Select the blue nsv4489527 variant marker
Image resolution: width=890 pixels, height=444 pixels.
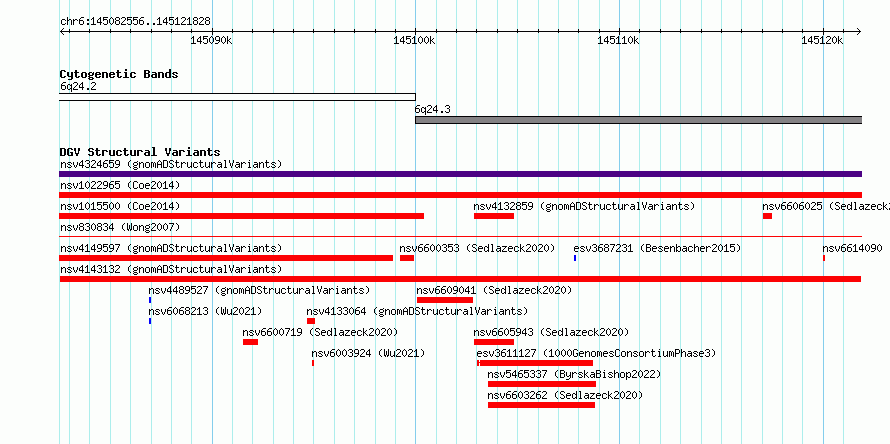(150, 300)
